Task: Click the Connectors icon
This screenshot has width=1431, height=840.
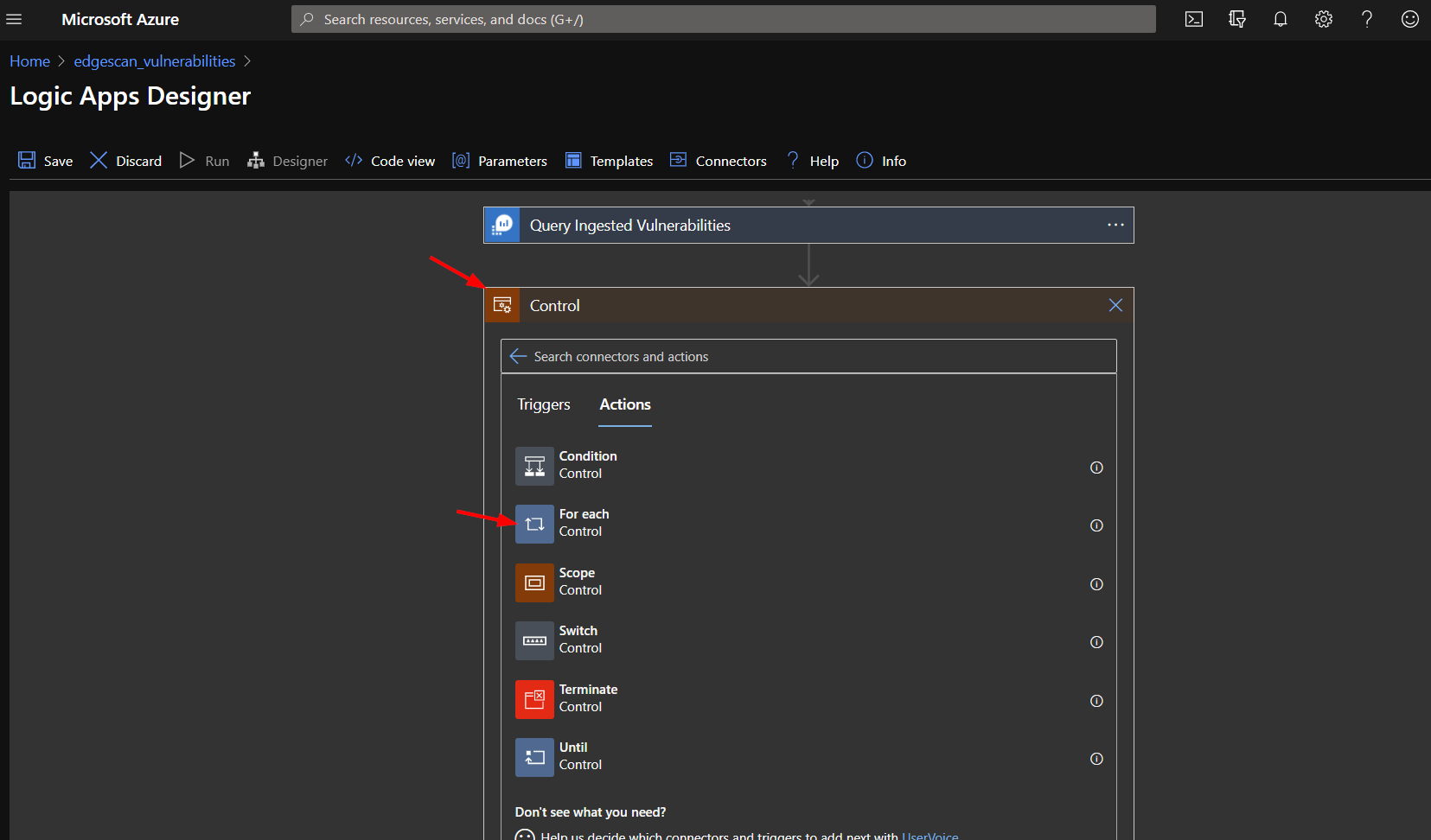Action: click(679, 160)
